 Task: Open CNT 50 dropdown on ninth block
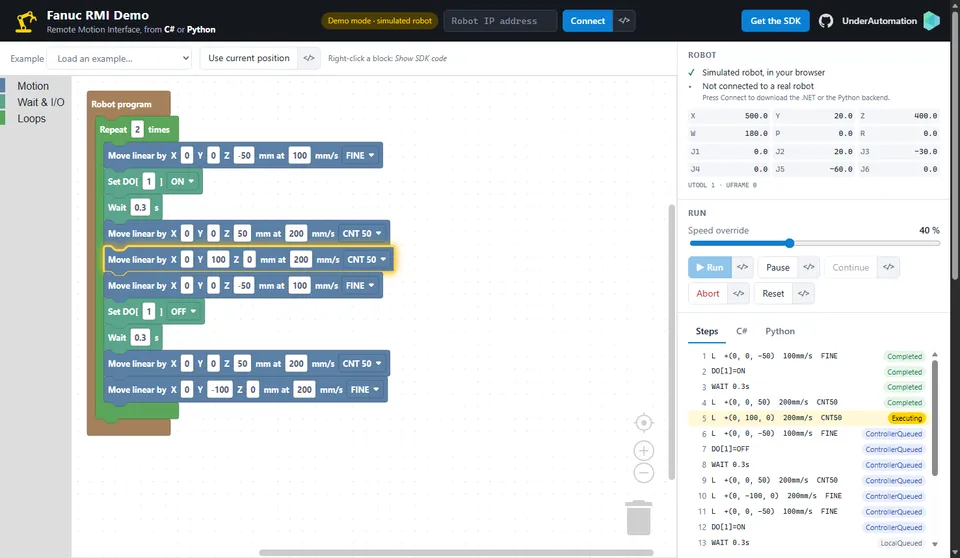point(362,363)
